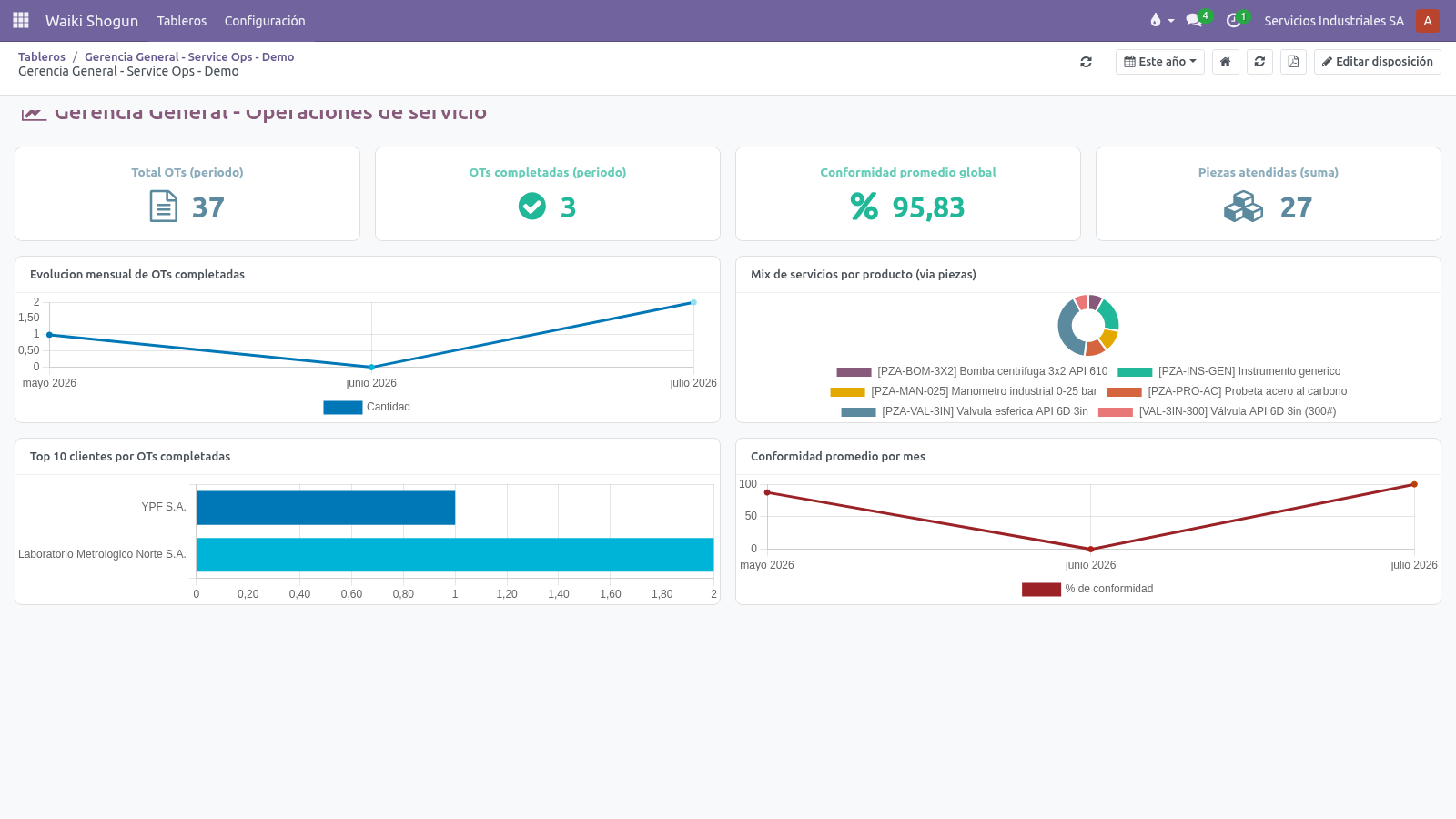1456x819 pixels.
Task: Click junio 2026 point on conformidad line
Action: pos(1091,549)
